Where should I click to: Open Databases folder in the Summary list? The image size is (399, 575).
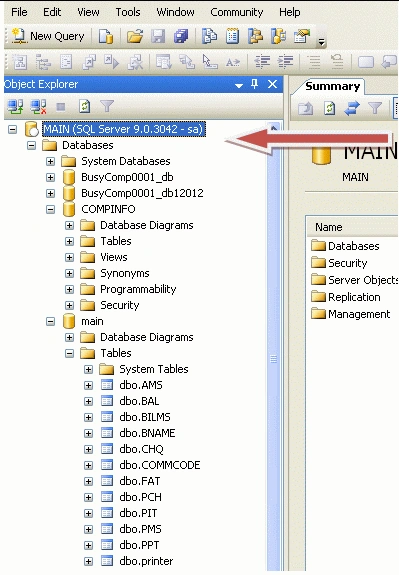click(x=345, y=246)
